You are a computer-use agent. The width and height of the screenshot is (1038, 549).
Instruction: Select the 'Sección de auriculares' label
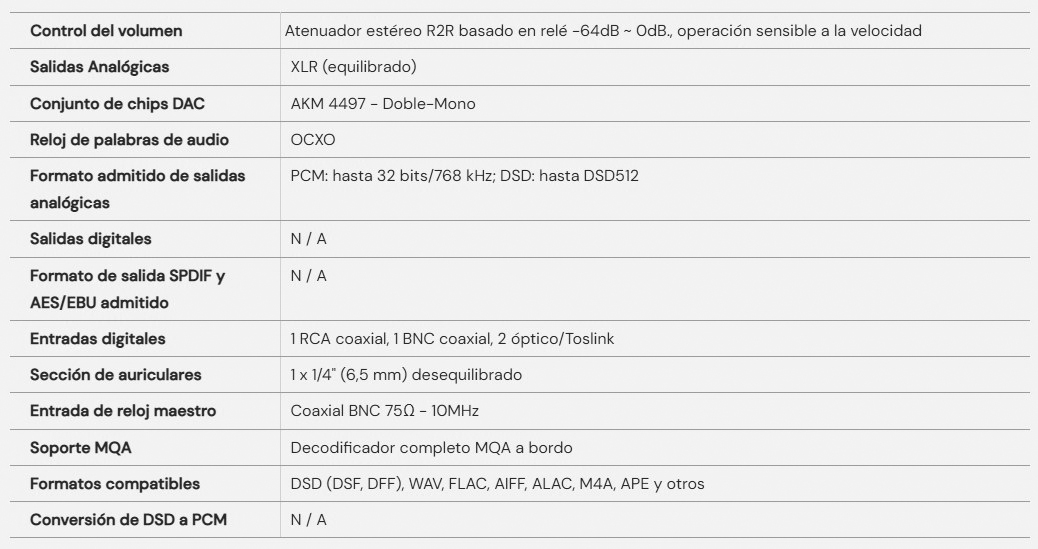(x=115, y=375)
